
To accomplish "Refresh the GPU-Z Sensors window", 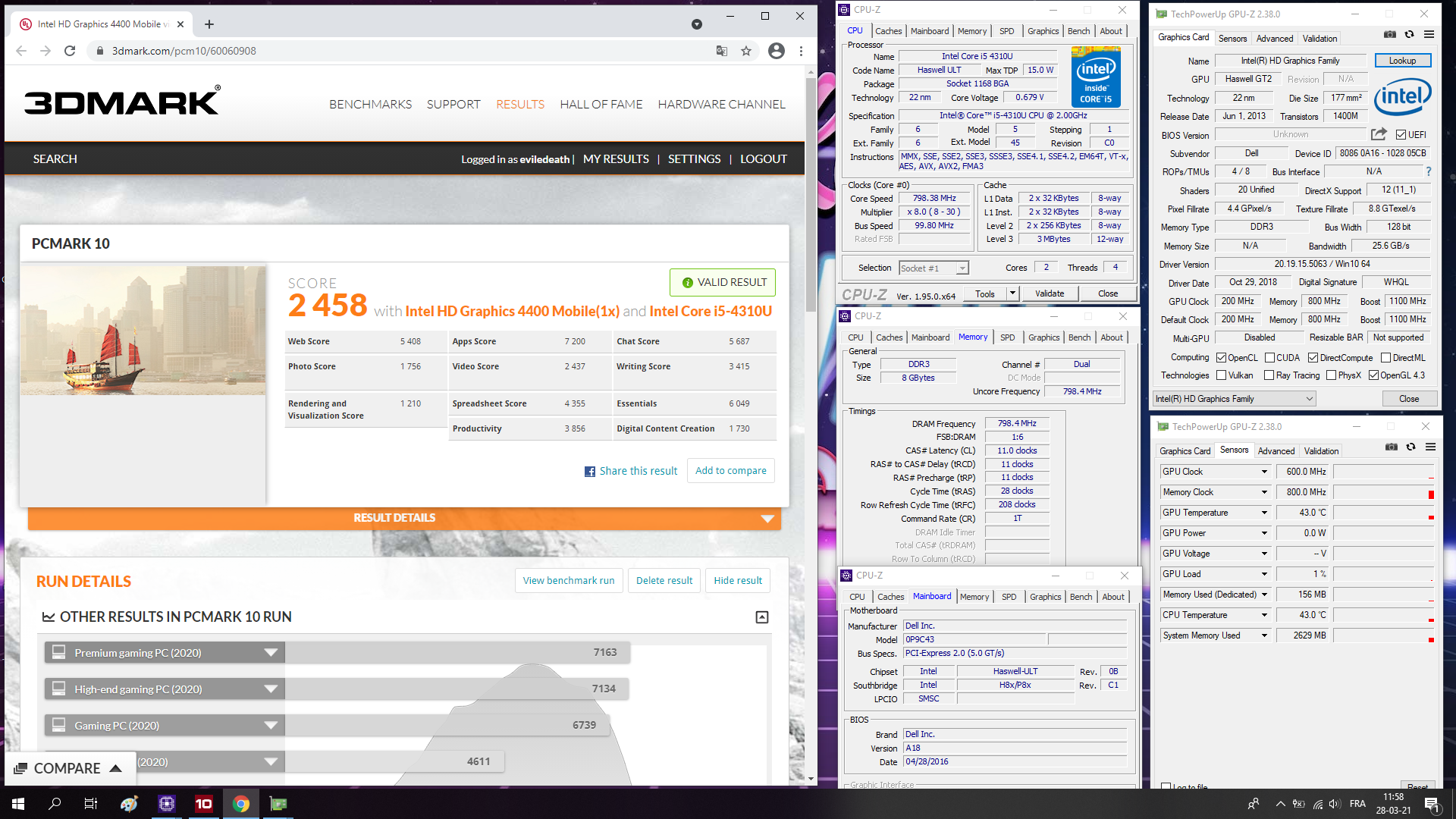I will pyautogui.click(x=1410, y=447).
